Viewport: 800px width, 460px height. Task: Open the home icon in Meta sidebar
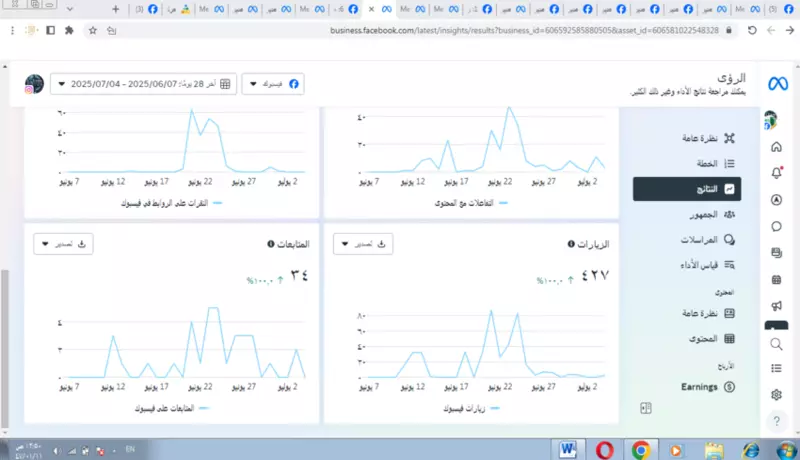(776, 147)
